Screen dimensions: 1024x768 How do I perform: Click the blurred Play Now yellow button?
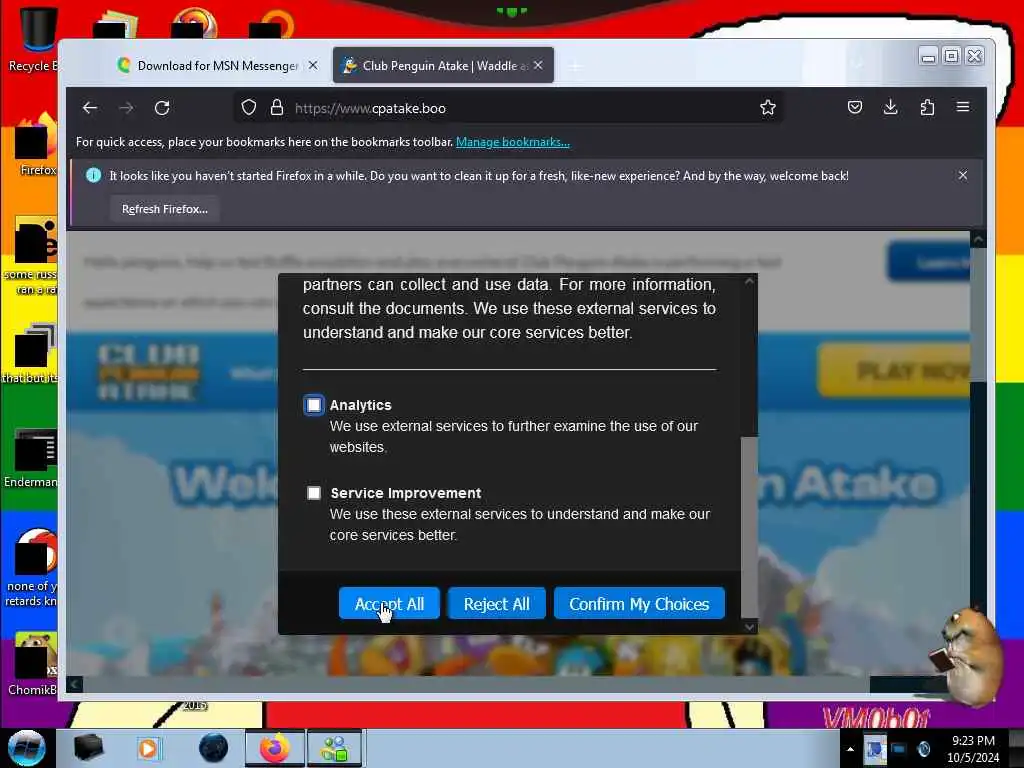tap(893, 371)
